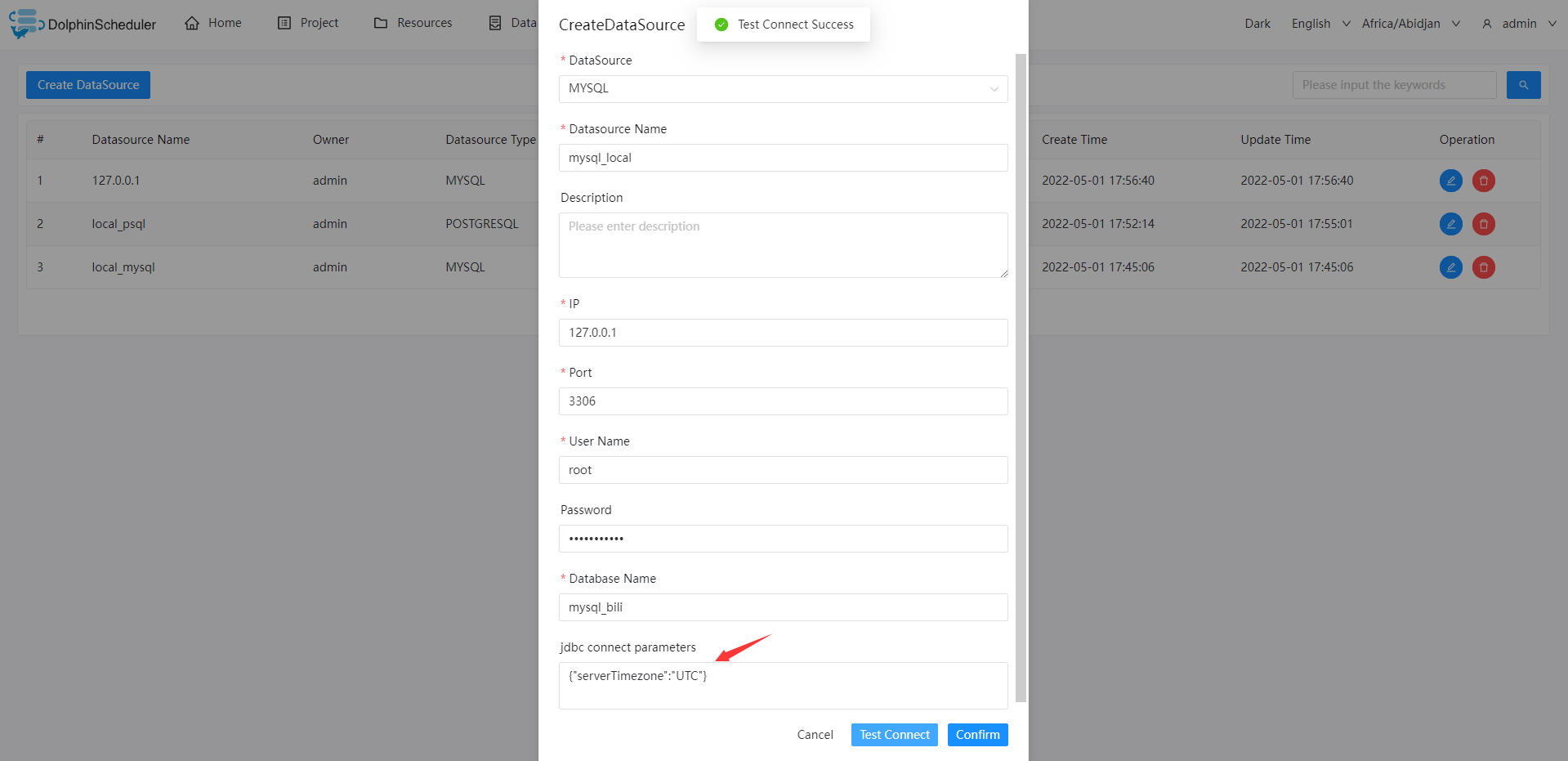Image resolution: width=1568 pixels, height=761 pixels.
Task: Click the delete icon on local_mysql row
Action: coord(1483,267)
